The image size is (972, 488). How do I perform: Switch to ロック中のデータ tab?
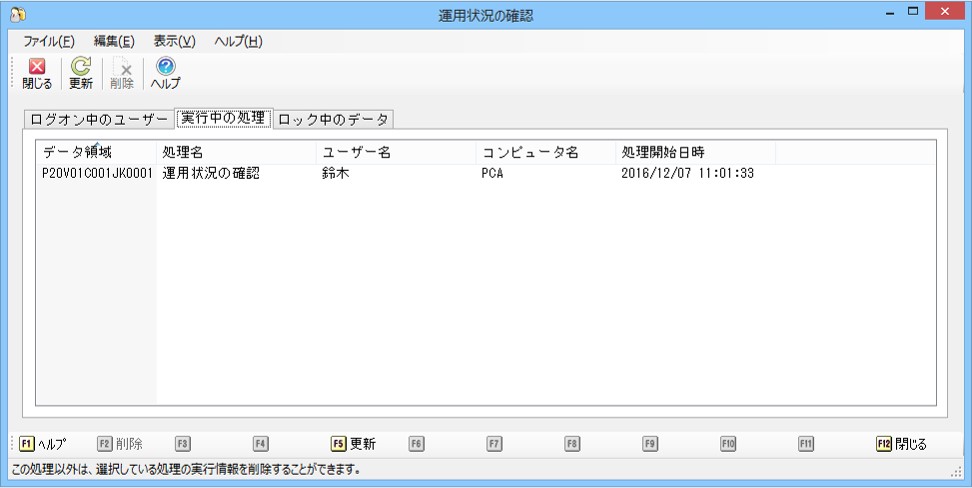pos(334,120)
